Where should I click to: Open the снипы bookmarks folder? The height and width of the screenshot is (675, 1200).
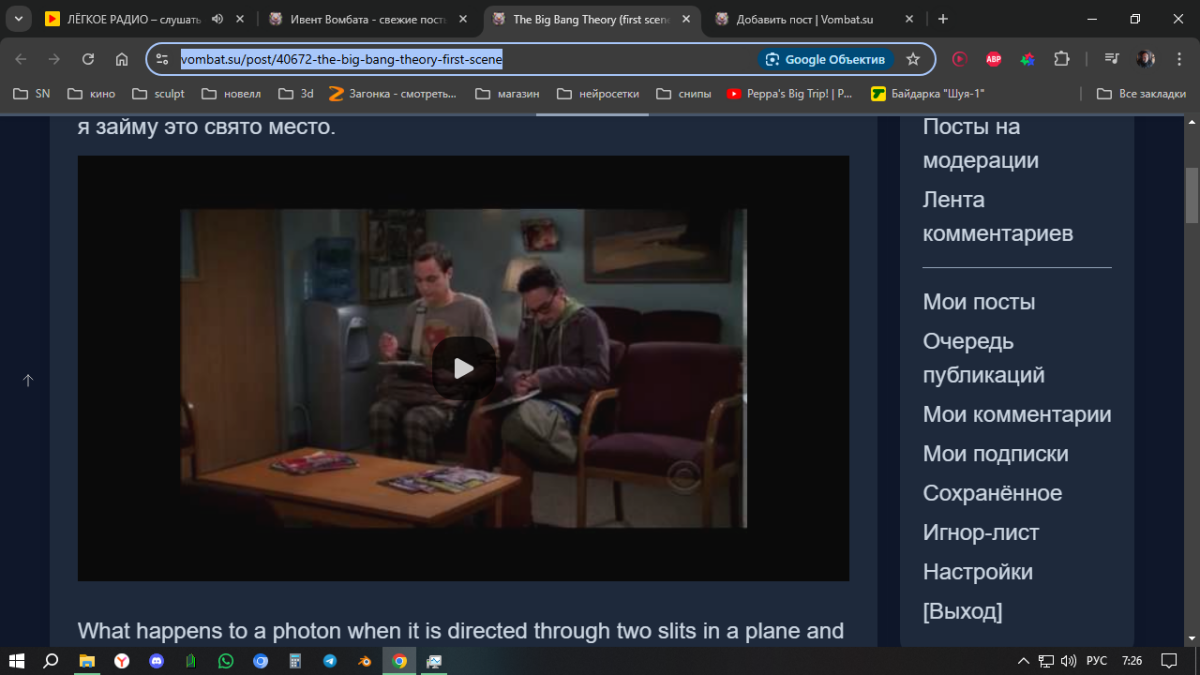[684, 94]
